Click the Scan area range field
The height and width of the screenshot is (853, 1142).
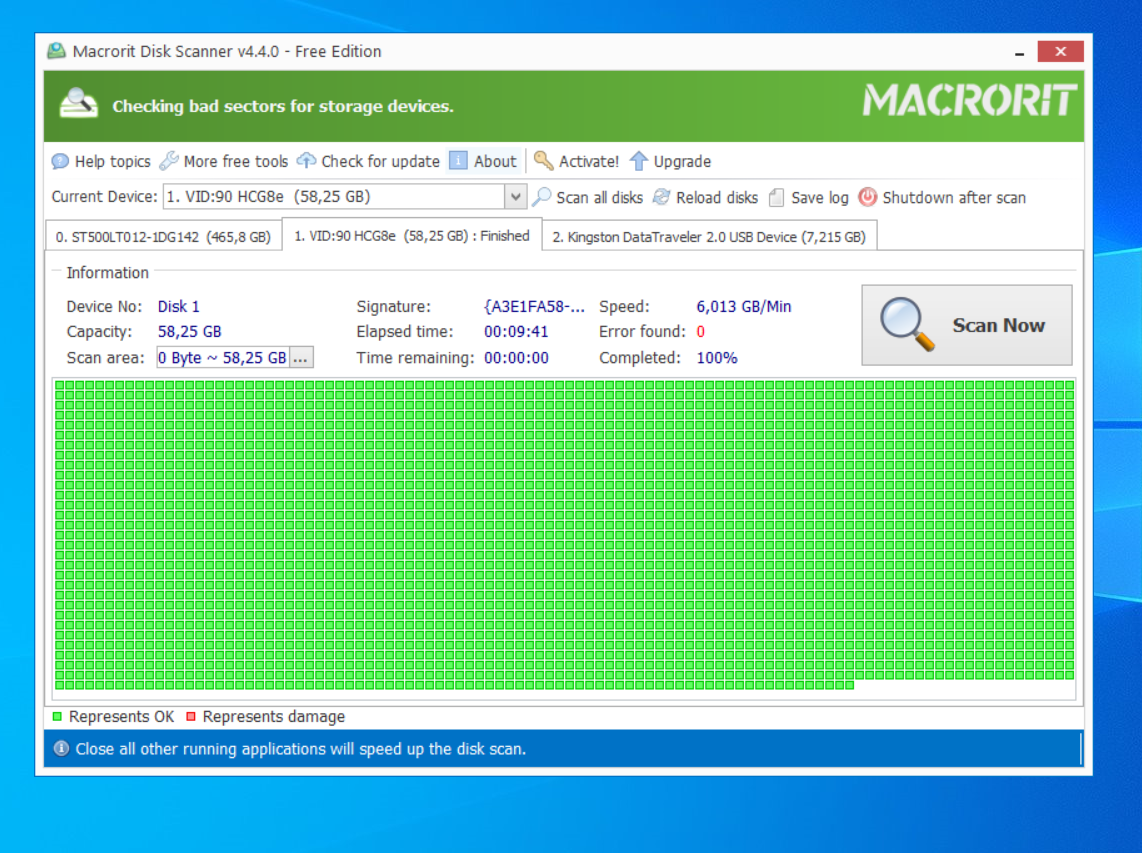click(x=223, y=358)
